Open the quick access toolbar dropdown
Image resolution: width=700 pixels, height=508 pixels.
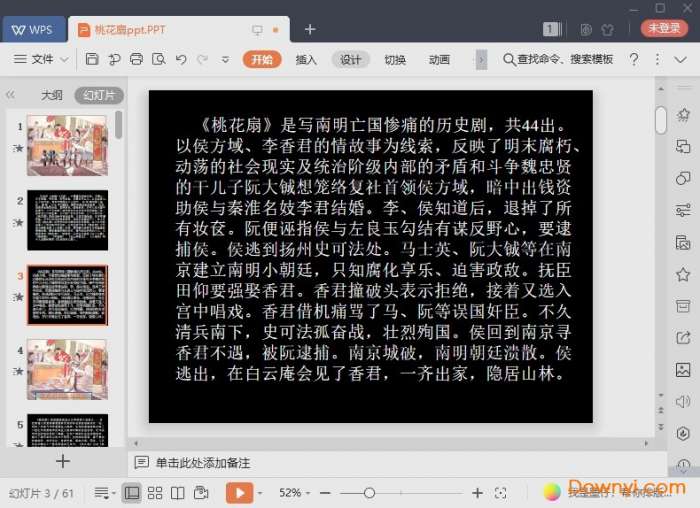pyautogui.click(x=225, y=59)
